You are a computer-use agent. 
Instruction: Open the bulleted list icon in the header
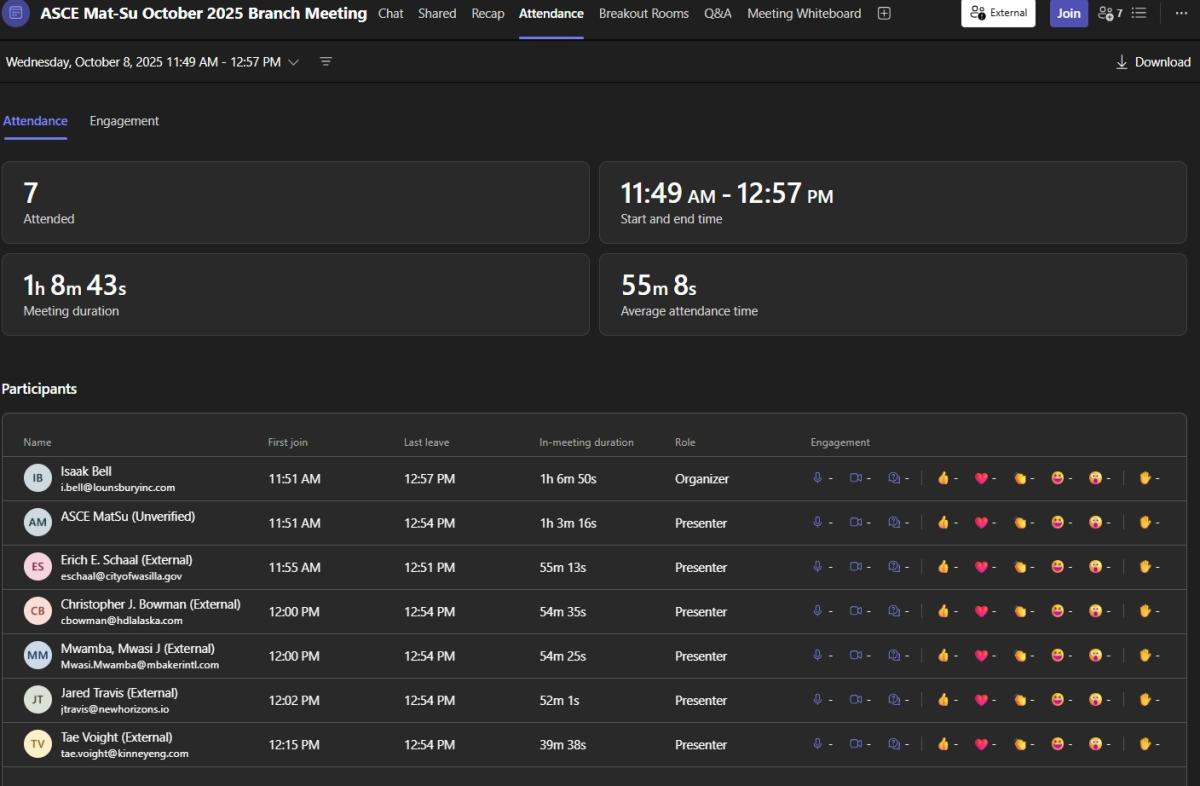[1138, 14]
